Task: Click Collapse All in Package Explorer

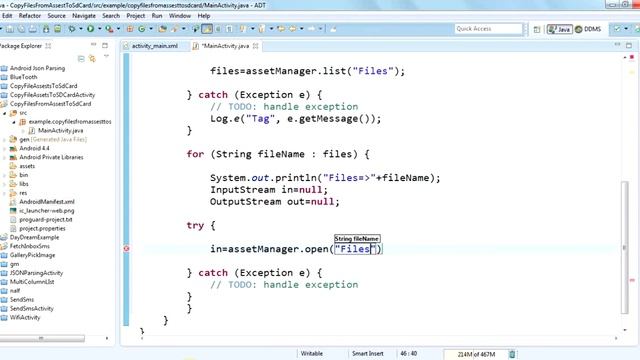Action: point(81,59)
